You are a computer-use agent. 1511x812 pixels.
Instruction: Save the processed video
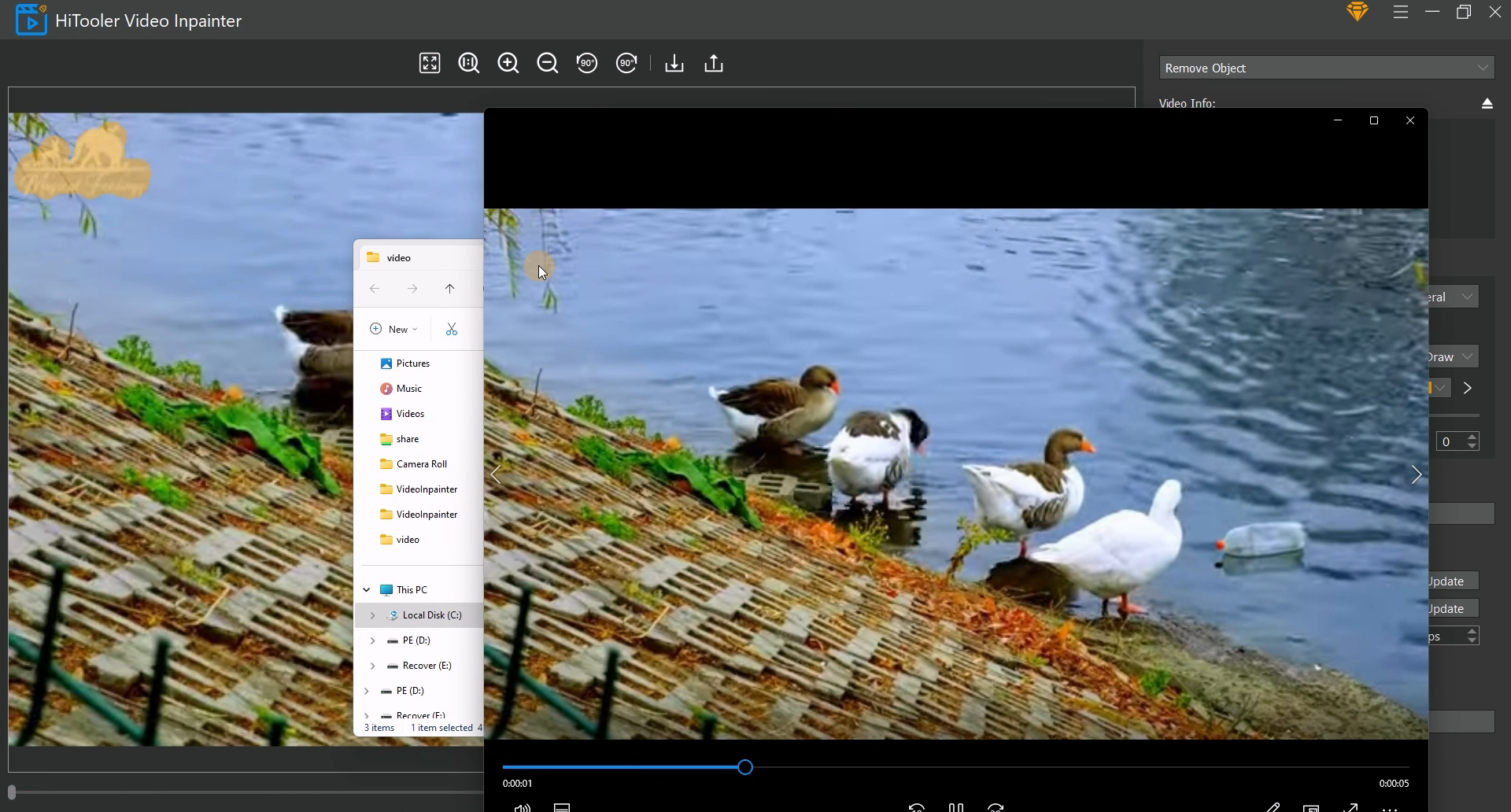(674, 63)
